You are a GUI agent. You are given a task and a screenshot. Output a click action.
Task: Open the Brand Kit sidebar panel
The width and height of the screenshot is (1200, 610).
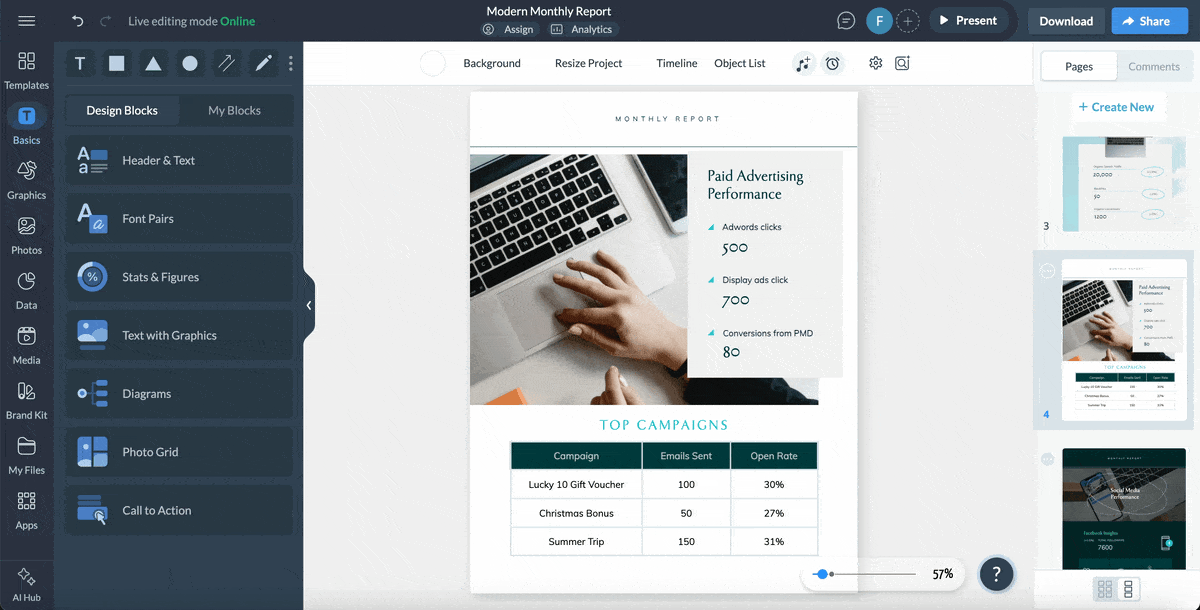(x=27, y=398)
